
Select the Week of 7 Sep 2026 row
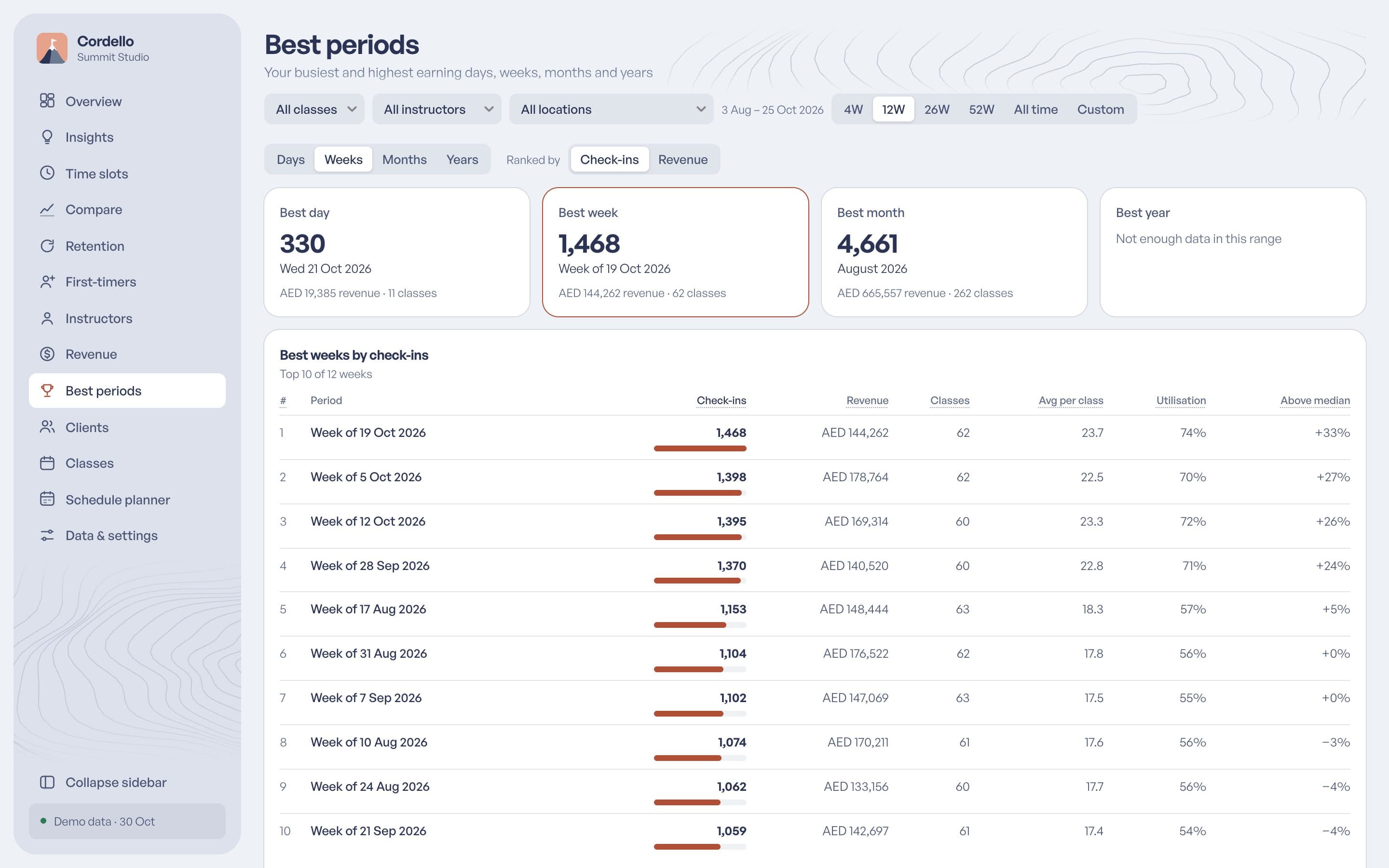coord(815,703)
